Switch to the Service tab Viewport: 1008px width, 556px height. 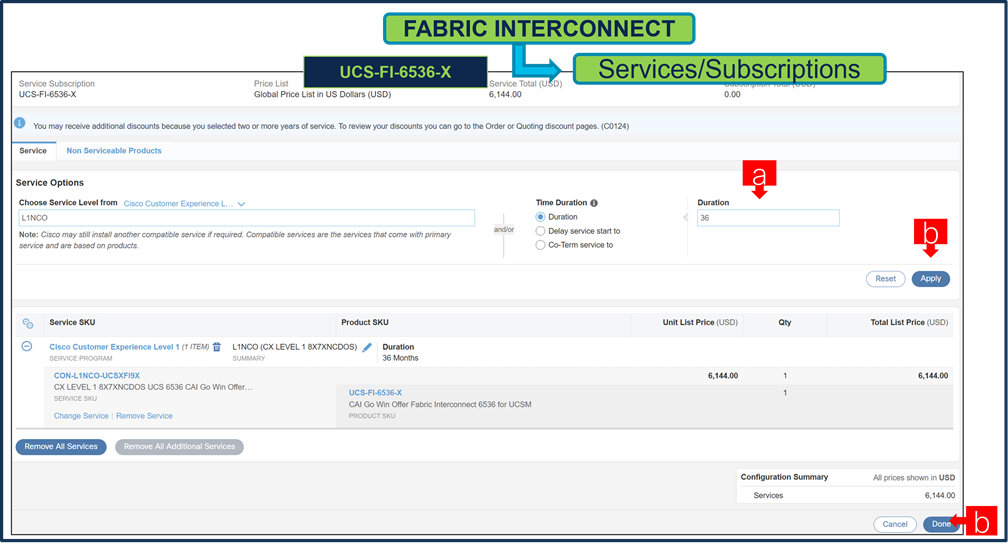(x=33, y=151)
